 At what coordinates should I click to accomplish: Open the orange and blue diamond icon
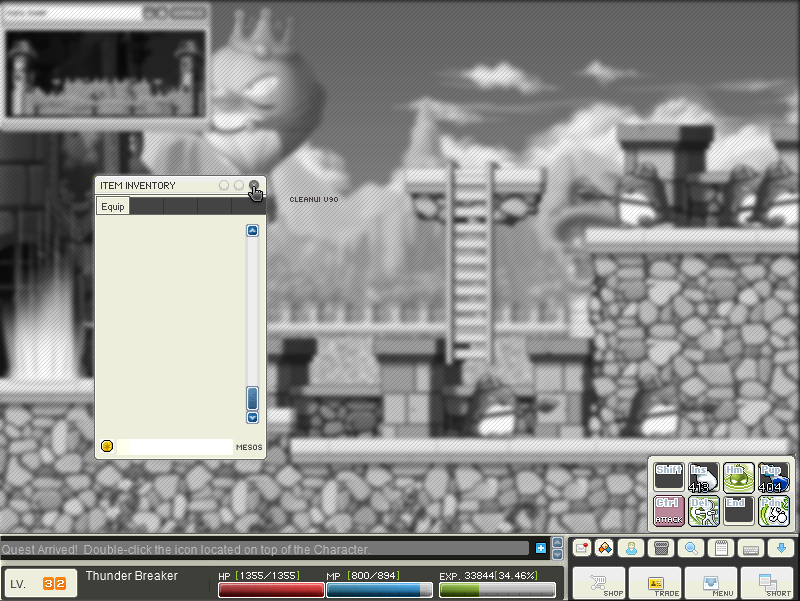click(605, 548)
